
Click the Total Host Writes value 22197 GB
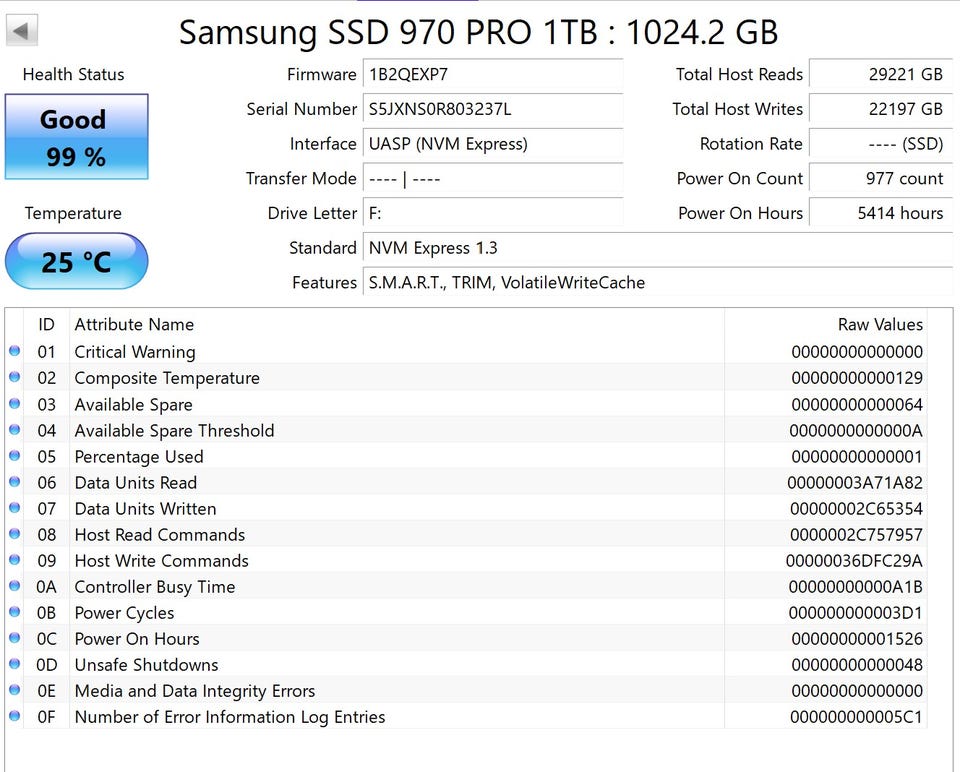[880, 109]
